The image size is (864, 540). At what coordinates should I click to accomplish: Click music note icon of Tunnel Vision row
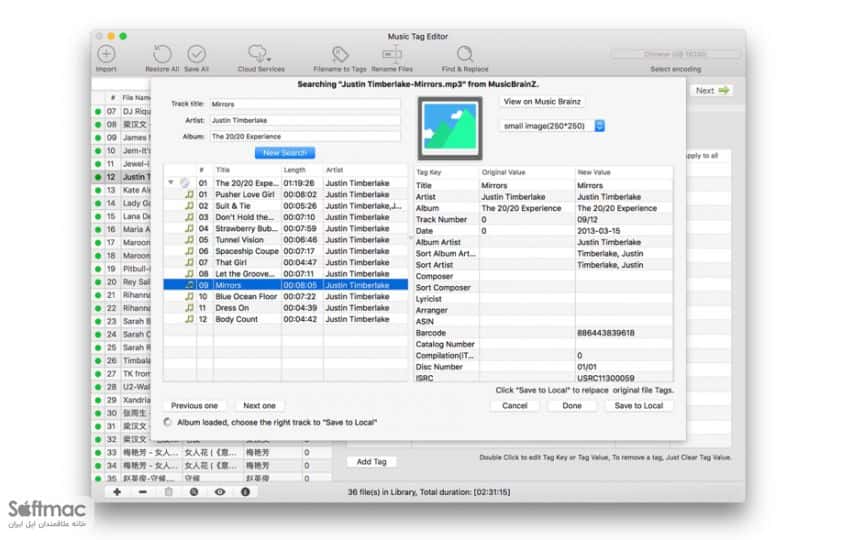189,240
